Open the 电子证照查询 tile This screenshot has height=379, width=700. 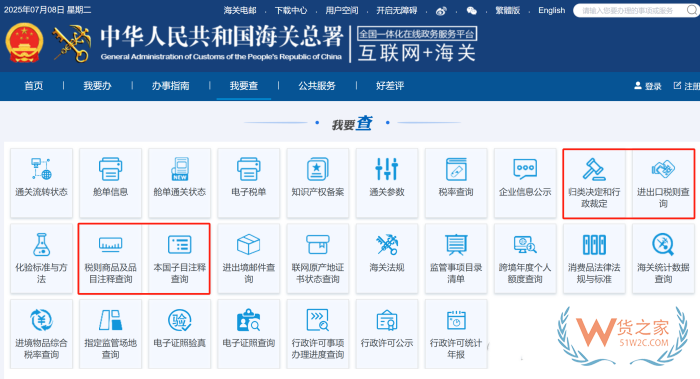(249, 334)
